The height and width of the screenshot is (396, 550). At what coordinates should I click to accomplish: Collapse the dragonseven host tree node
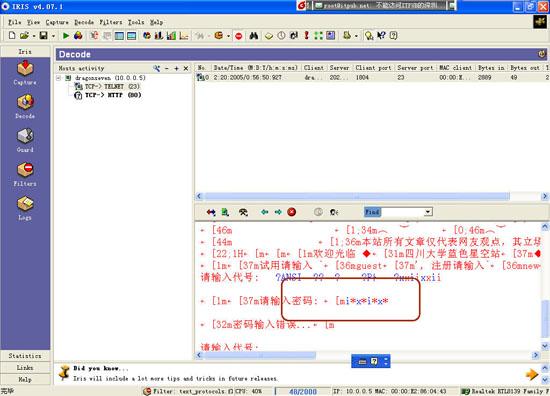click(59, 78)
